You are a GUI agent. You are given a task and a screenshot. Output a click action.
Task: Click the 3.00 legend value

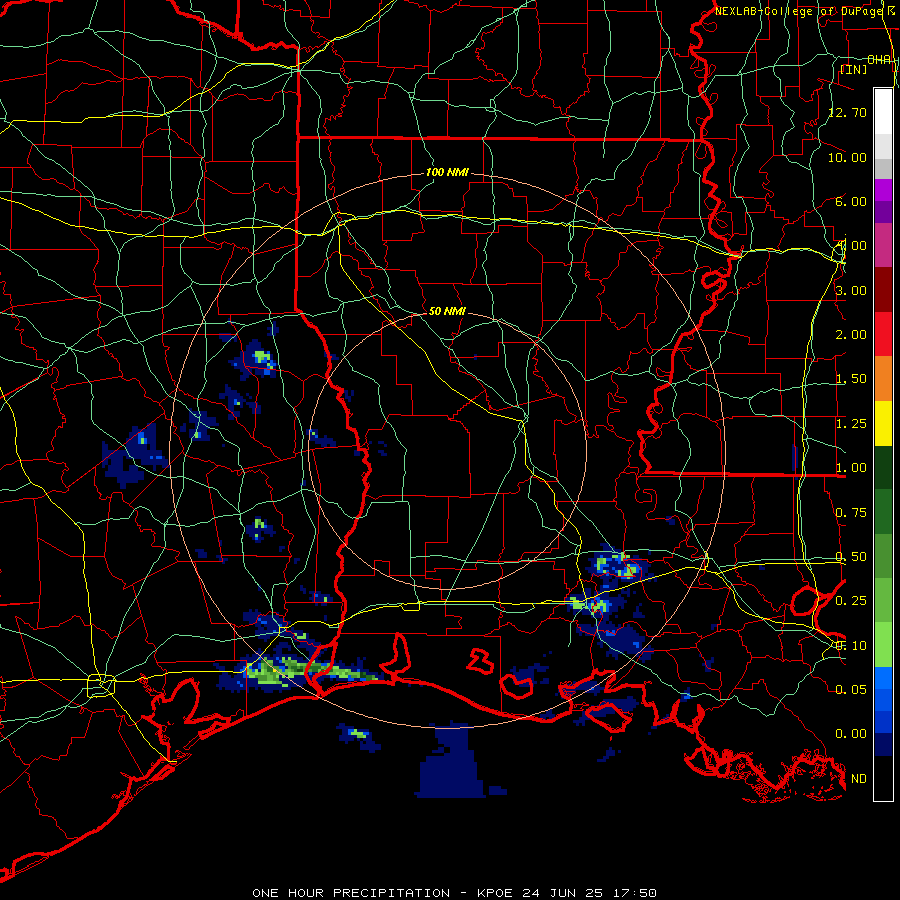point(851,290)
